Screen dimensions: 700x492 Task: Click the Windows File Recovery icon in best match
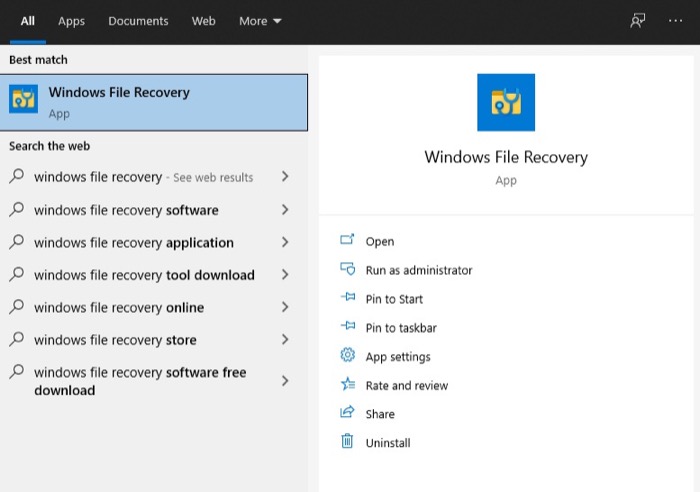tap(23, 99)
